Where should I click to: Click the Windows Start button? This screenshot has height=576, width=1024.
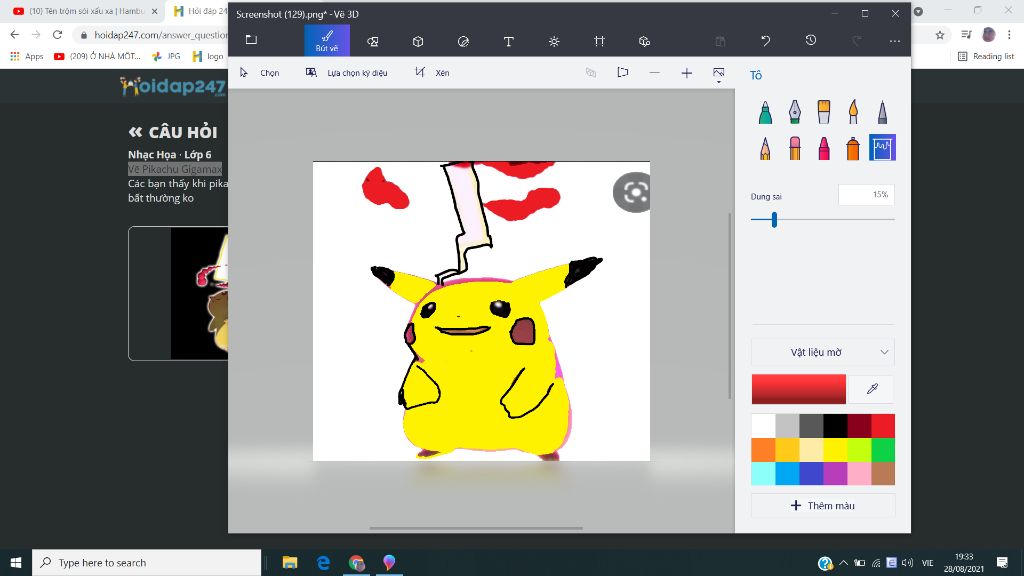click(x=16, y=562)
